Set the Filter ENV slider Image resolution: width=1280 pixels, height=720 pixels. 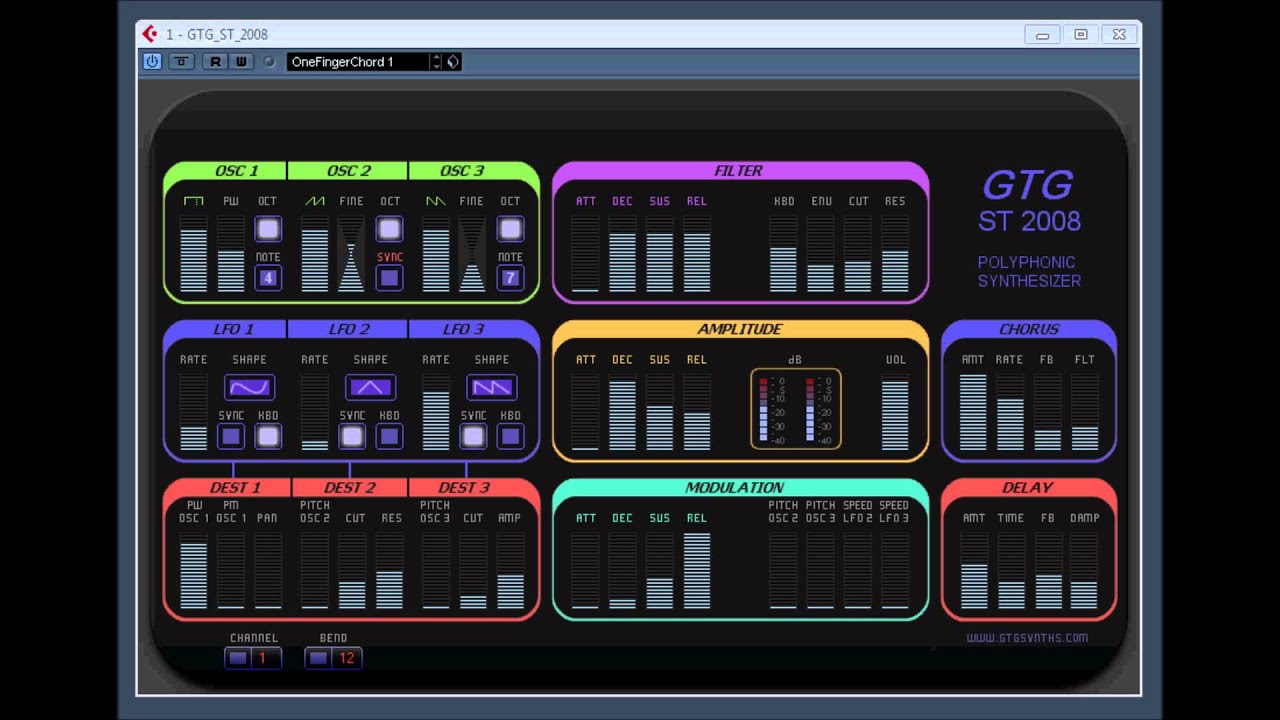(x=821, y=254)
